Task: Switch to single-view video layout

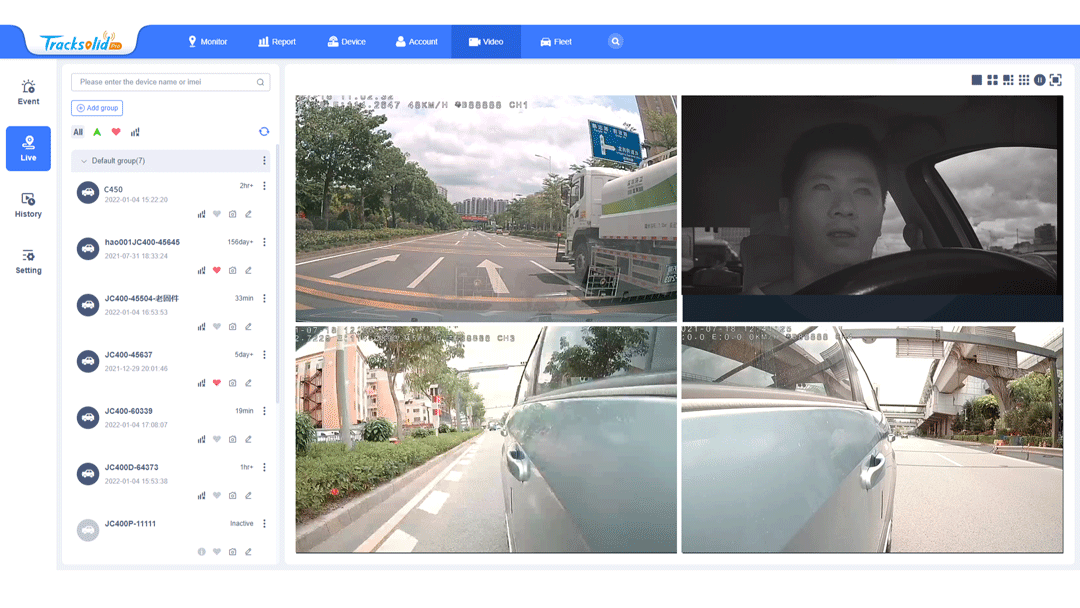Action: tap(976, 80)
